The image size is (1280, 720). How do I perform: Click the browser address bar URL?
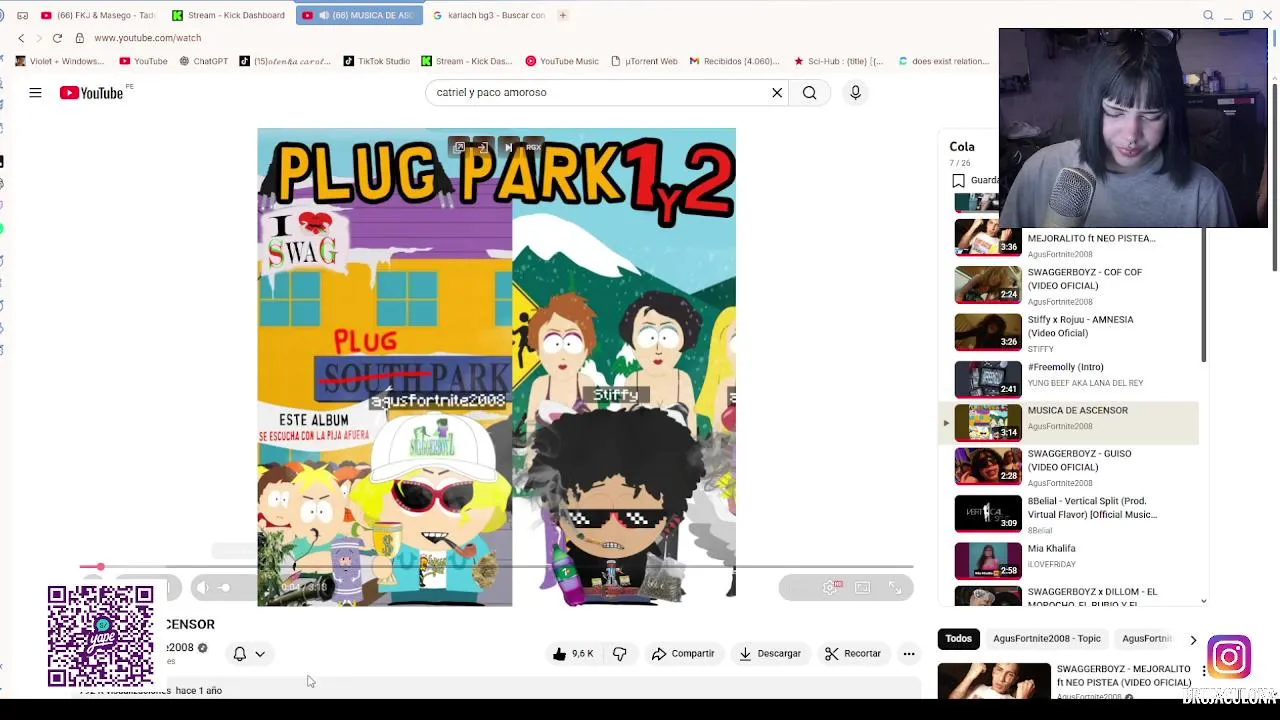(148, 38)
